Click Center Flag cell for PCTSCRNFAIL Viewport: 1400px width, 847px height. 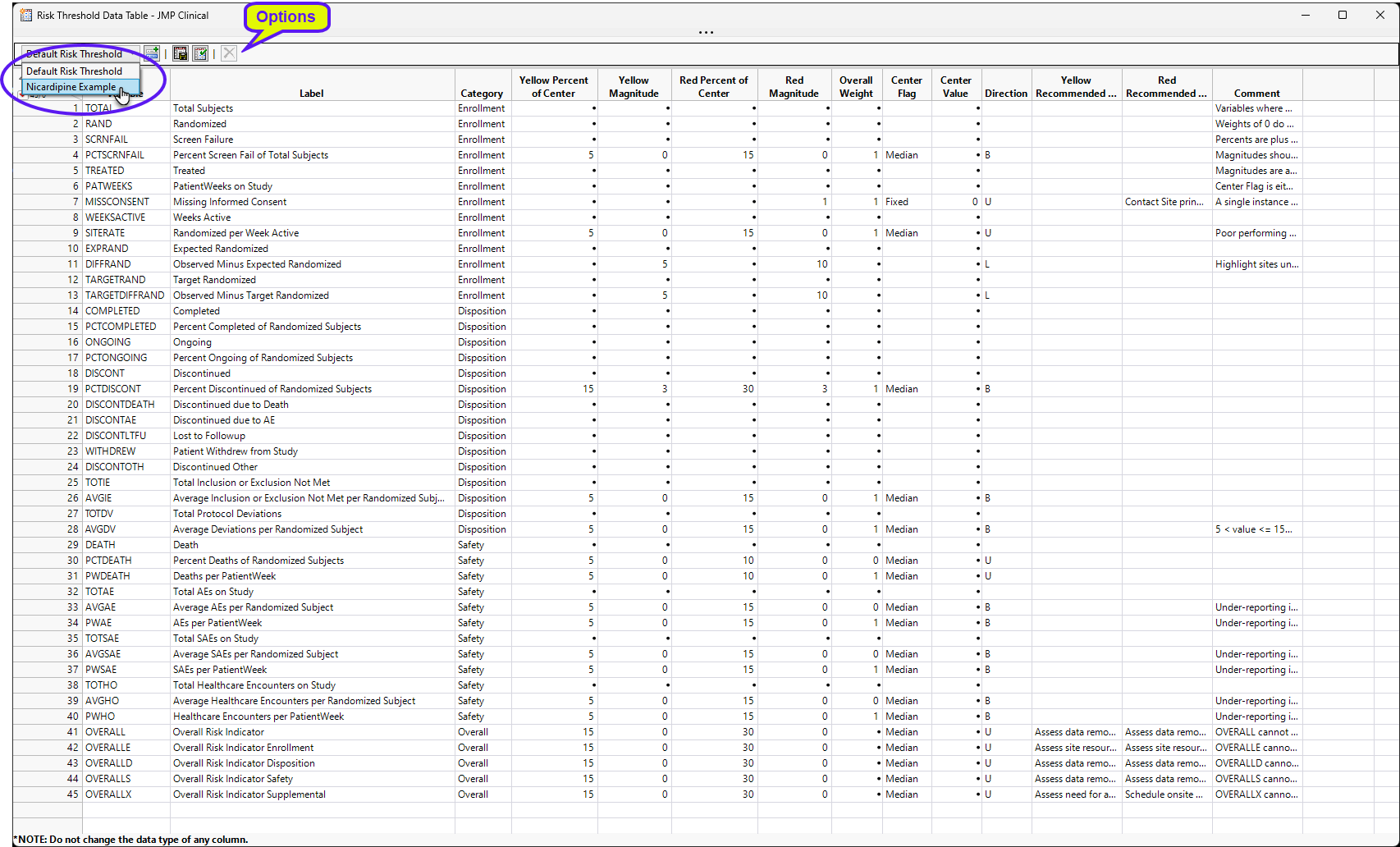[906, 155]
